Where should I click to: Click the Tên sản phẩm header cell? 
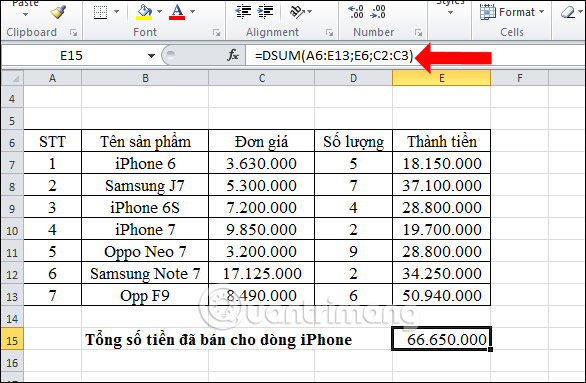tap(145, 141)
